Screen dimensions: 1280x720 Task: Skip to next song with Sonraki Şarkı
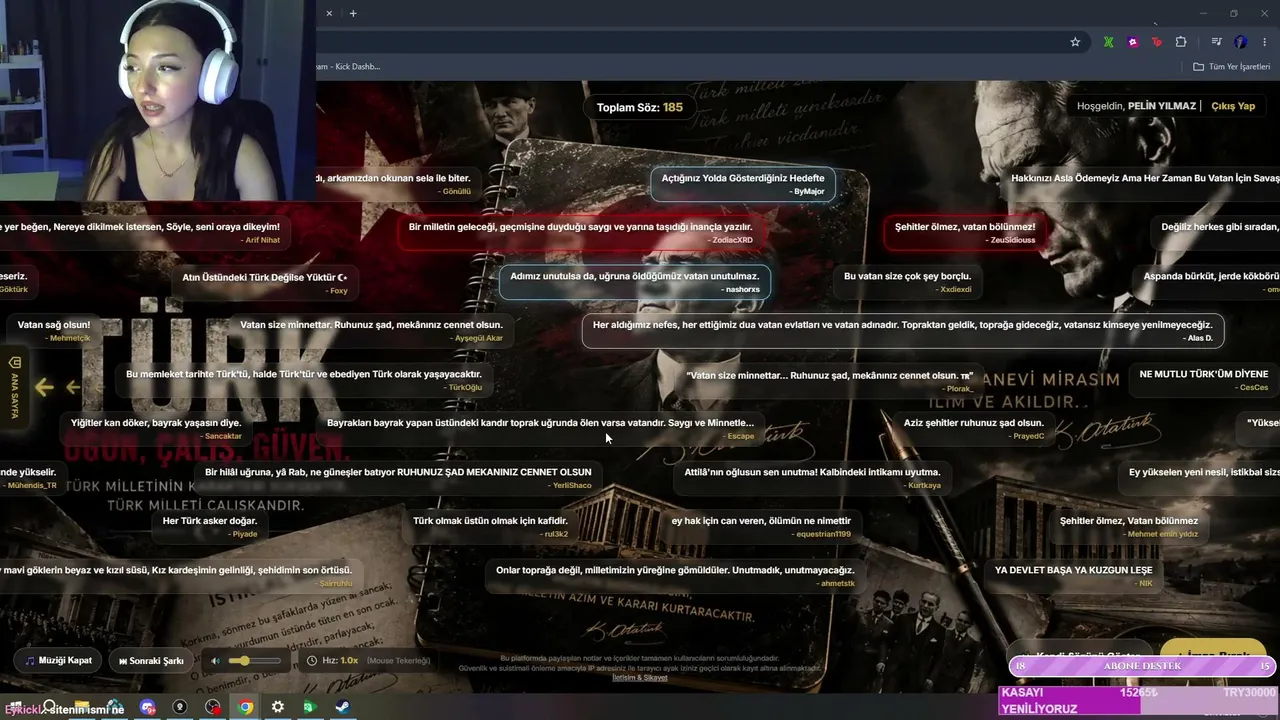click(151, 661)
